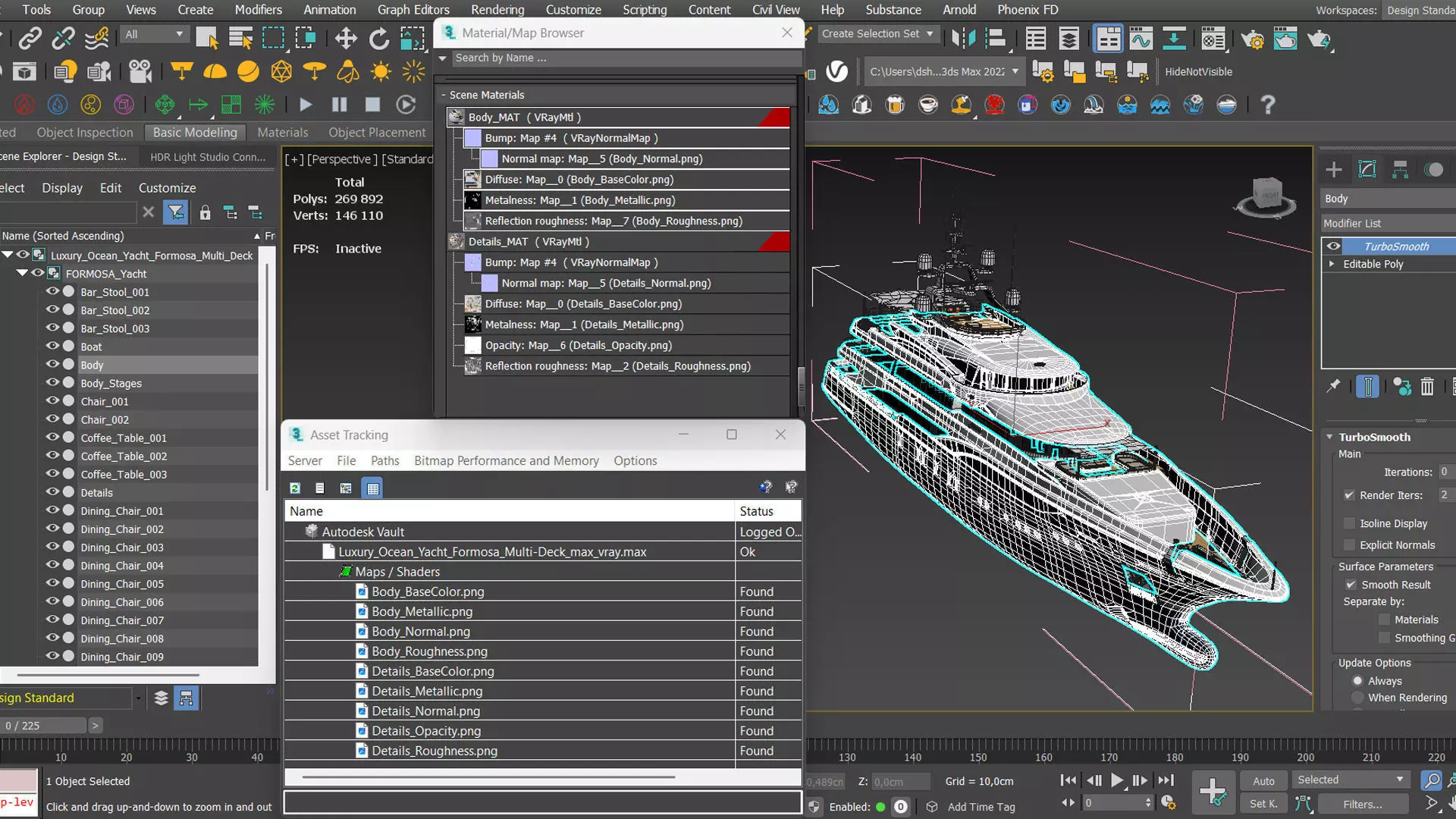Click the Asset Tracking horizontal scrollbar

tap(488, 777)
